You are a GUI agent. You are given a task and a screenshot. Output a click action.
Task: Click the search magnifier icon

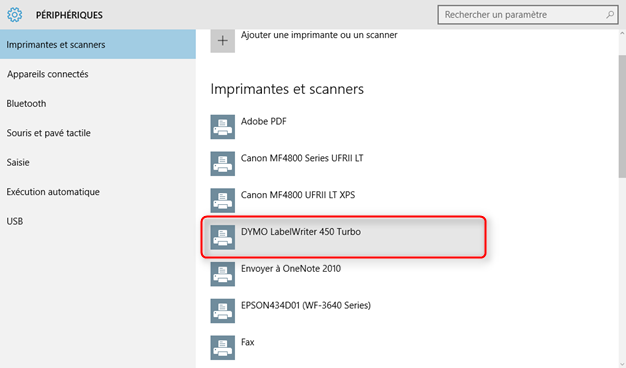(x=610, y=15)
